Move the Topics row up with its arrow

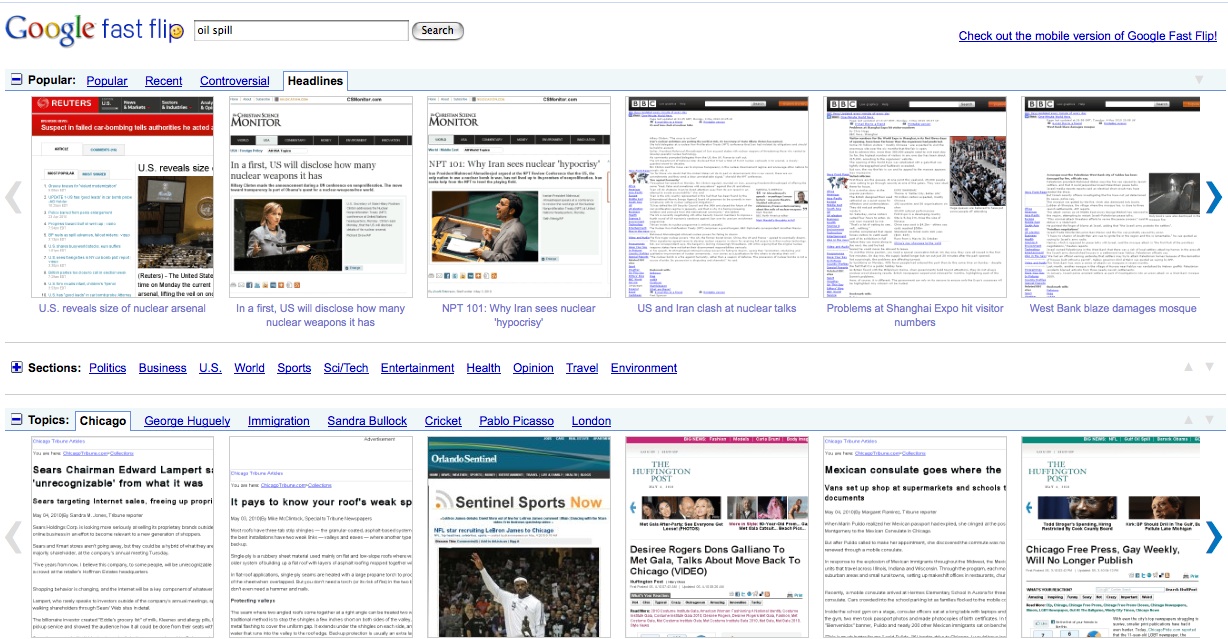pos(1188,420)
